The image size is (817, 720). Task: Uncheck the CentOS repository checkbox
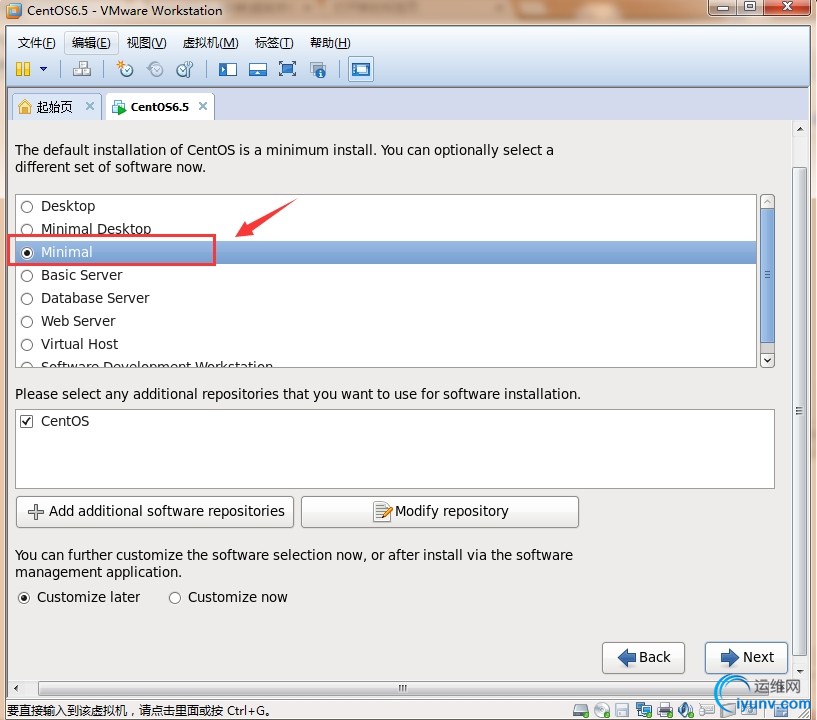click(27, 421)
